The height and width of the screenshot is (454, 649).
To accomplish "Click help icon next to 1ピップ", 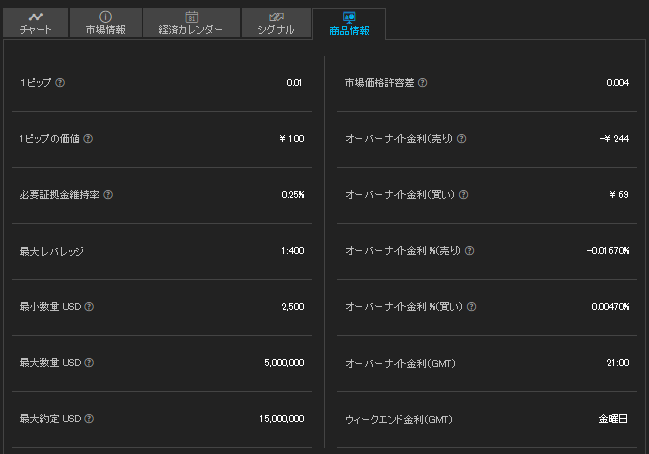I will click(60, 83).
